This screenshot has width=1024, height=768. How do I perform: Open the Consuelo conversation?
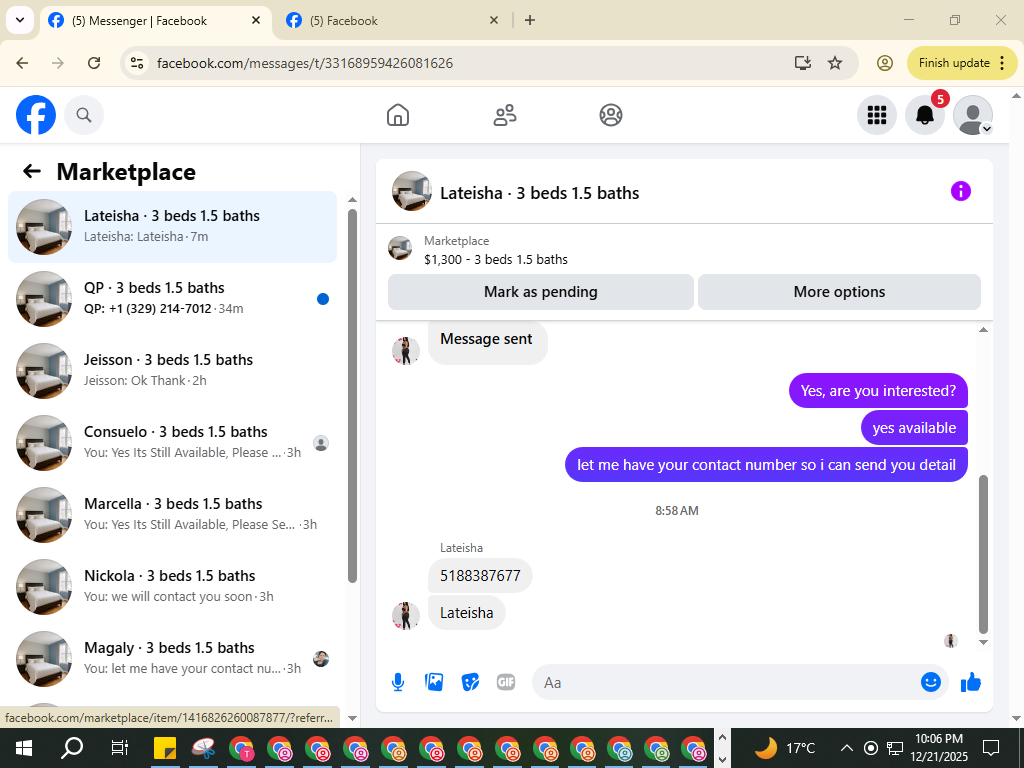(172, 442)
